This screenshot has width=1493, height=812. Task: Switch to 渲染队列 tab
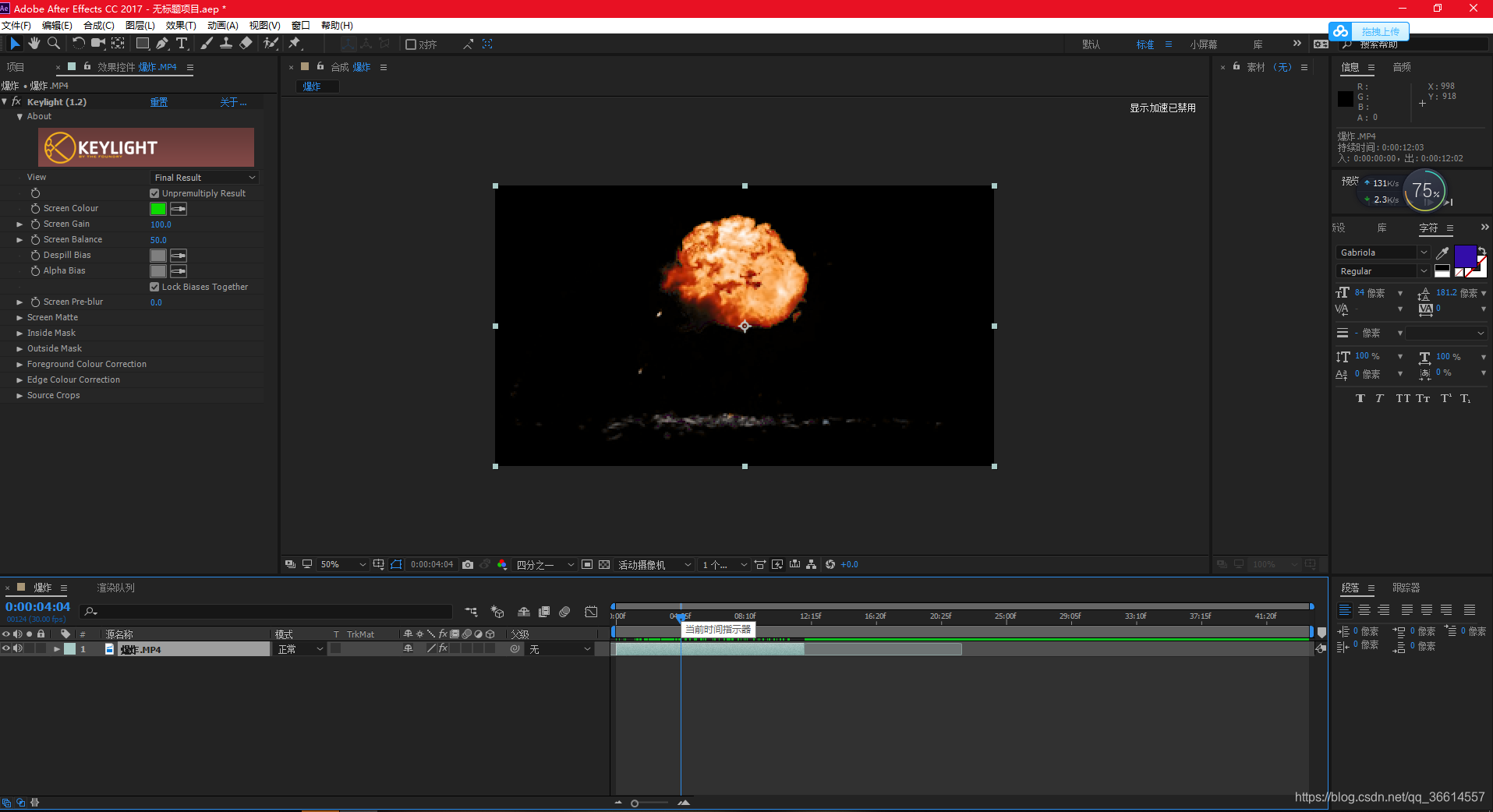(115, 588)
